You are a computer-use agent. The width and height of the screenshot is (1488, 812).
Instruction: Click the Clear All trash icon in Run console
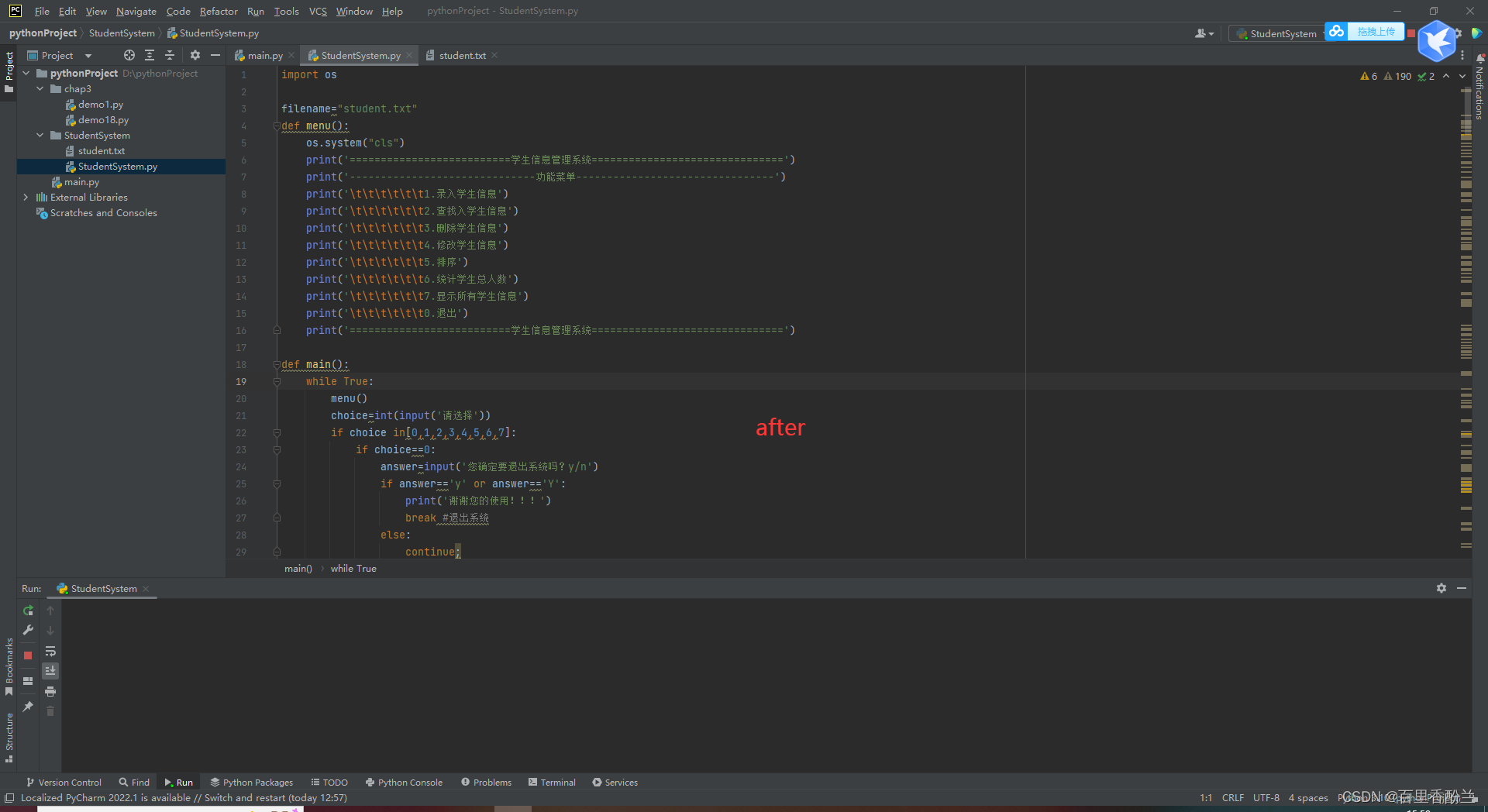pos(50,711)
